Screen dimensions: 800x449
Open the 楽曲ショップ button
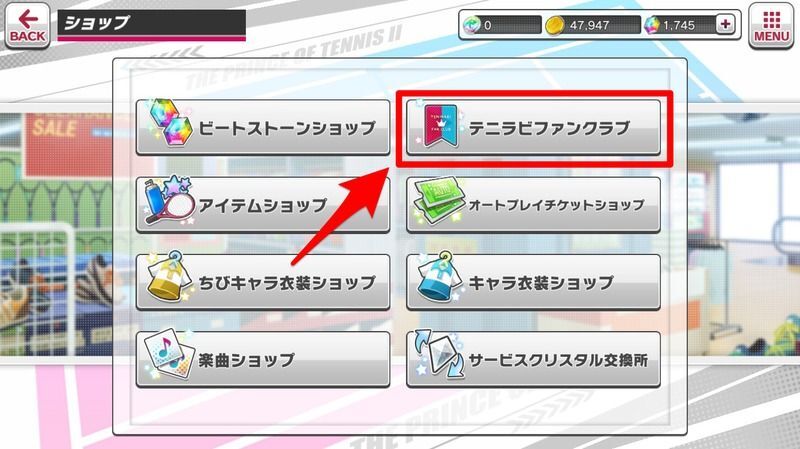[263, 360]
